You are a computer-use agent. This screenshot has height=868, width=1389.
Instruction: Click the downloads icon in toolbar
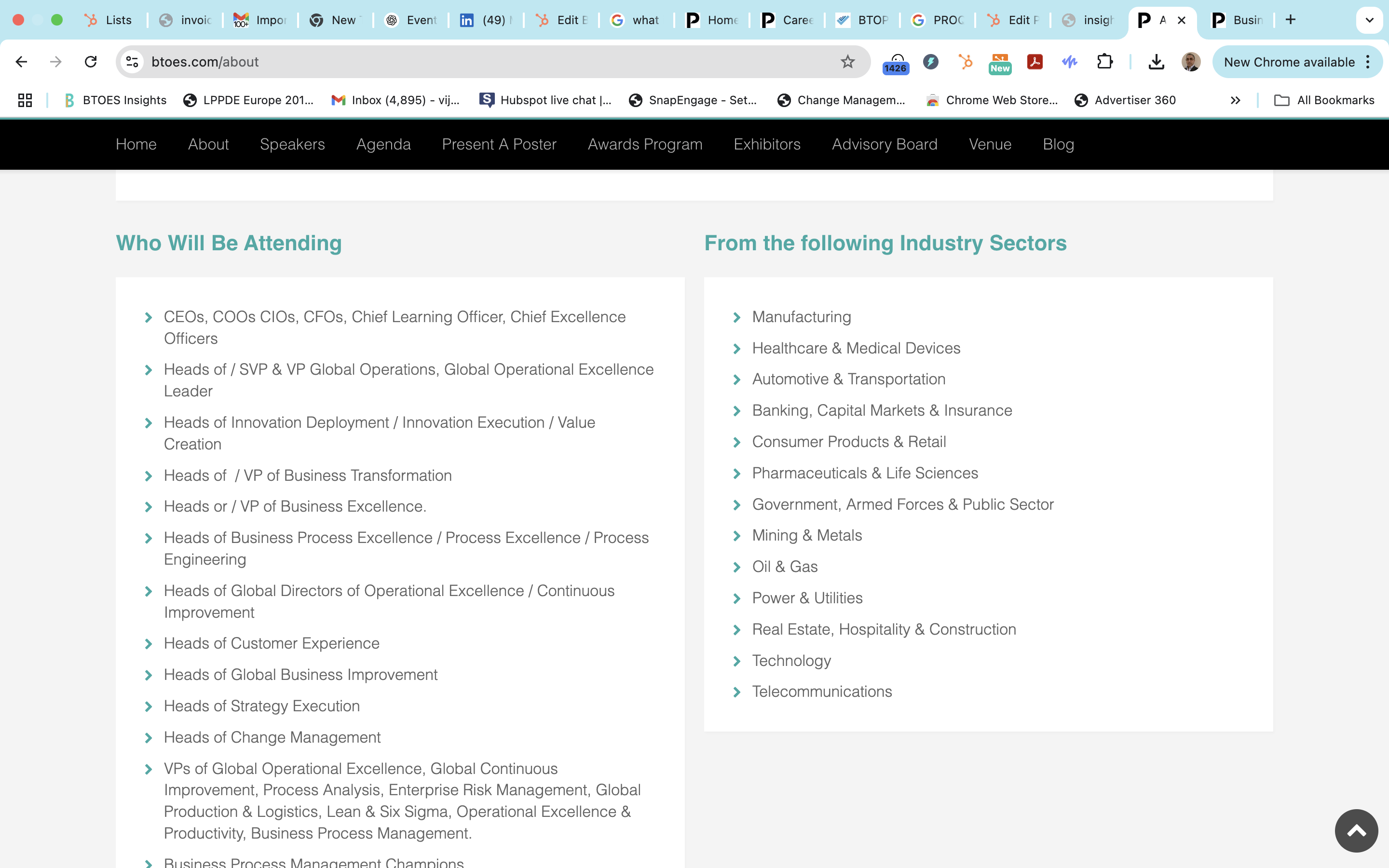1156,62
